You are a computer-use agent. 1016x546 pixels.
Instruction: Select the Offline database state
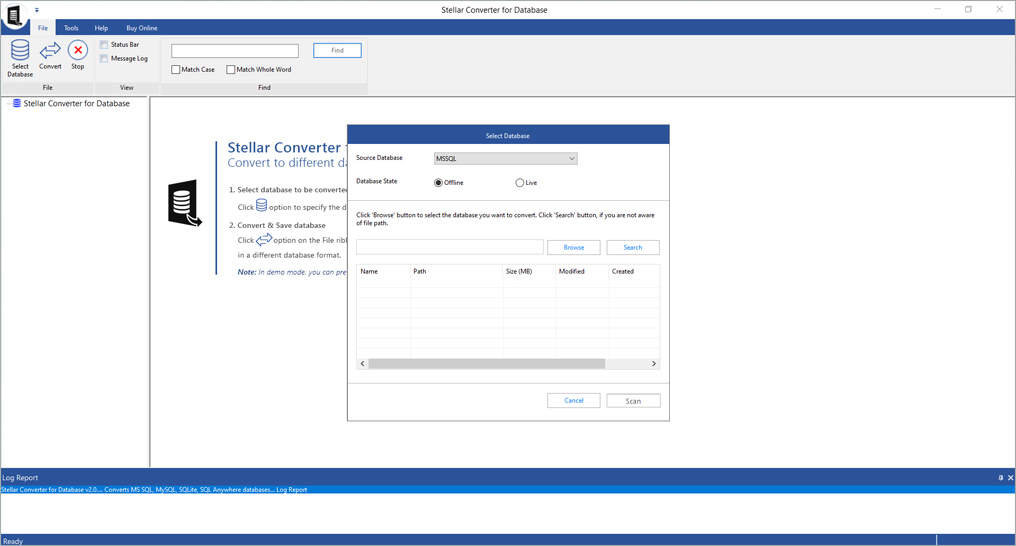click(x=438, y=183)
